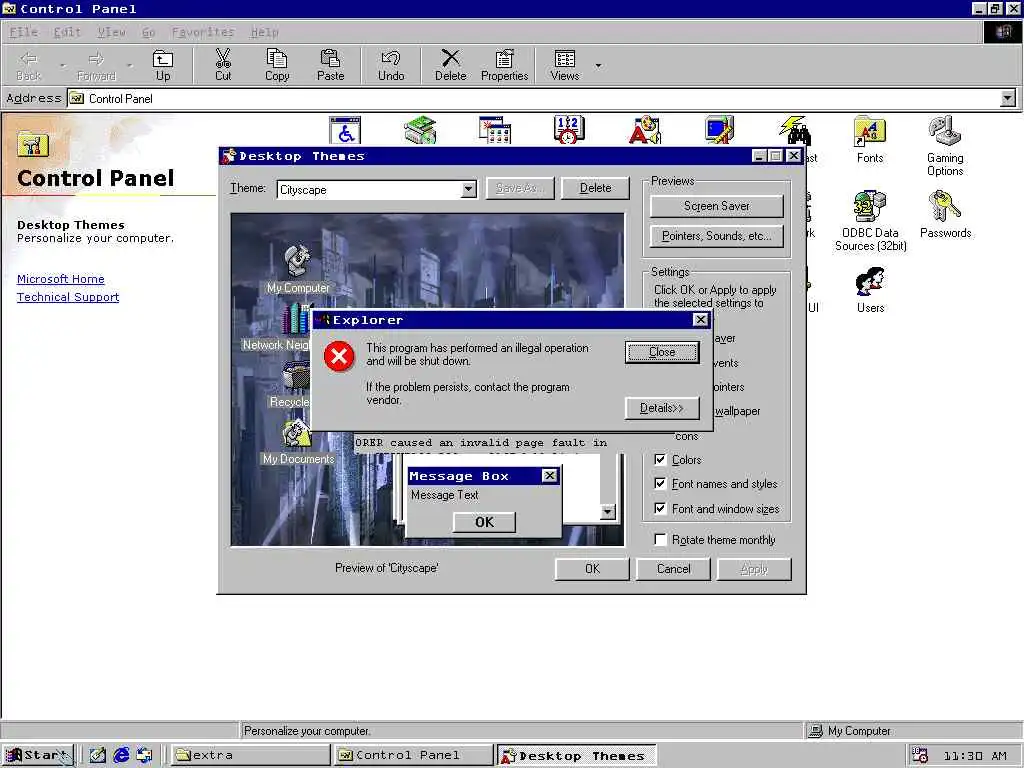1024x768 pixels.
Task: Click the Details>> button
Action: click(662, 408)
